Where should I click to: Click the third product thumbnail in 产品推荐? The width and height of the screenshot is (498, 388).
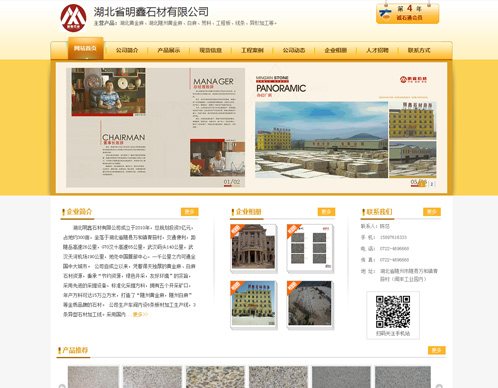pyautogui.click(x=215, y=377)
